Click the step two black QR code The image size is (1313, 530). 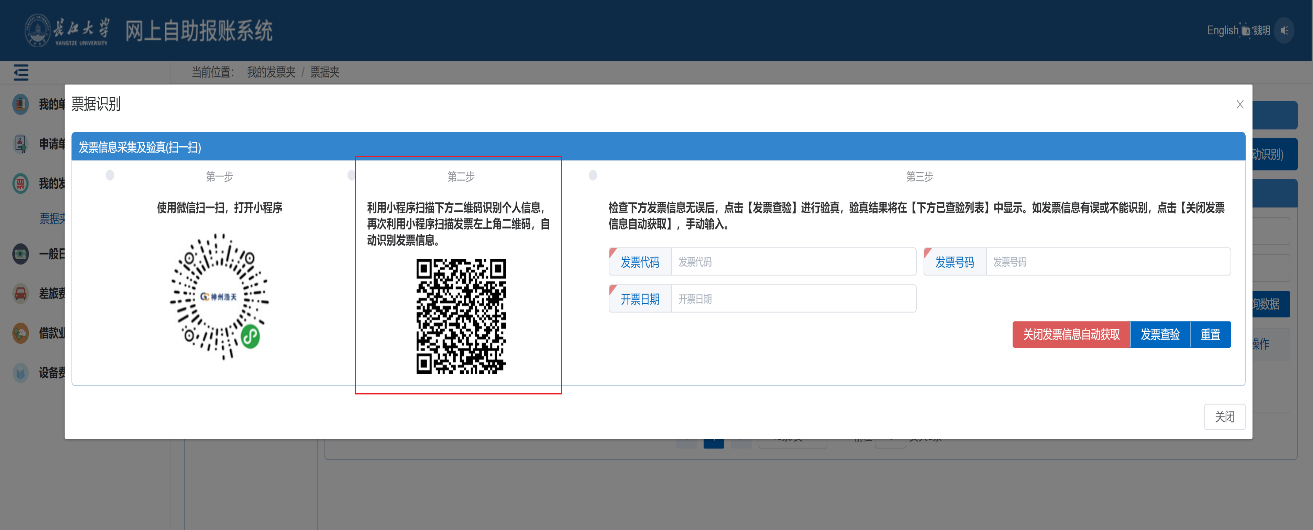(x=461, y=316)
